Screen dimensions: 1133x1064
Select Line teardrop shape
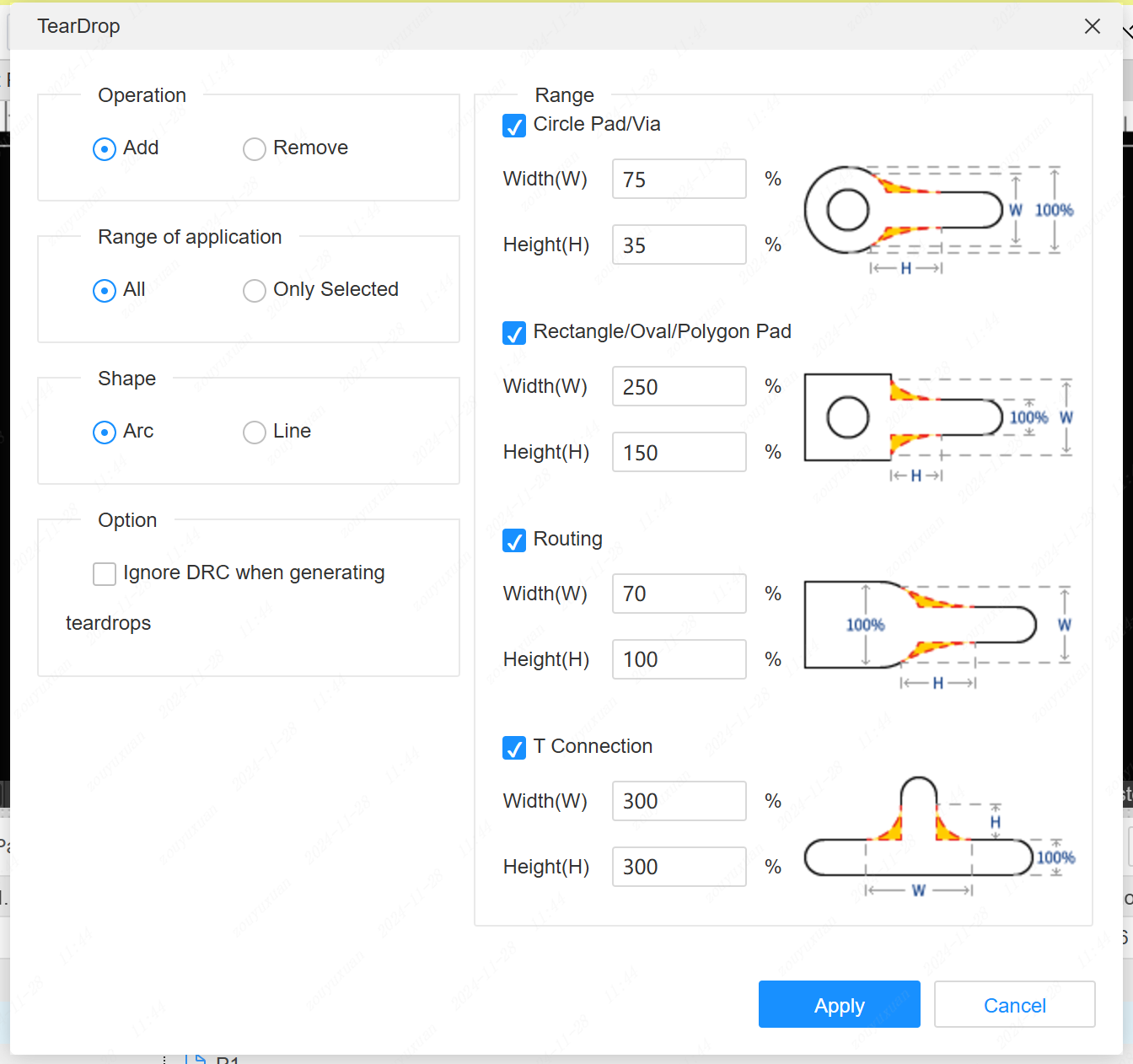pyautogui.click(x=255, y=433)
